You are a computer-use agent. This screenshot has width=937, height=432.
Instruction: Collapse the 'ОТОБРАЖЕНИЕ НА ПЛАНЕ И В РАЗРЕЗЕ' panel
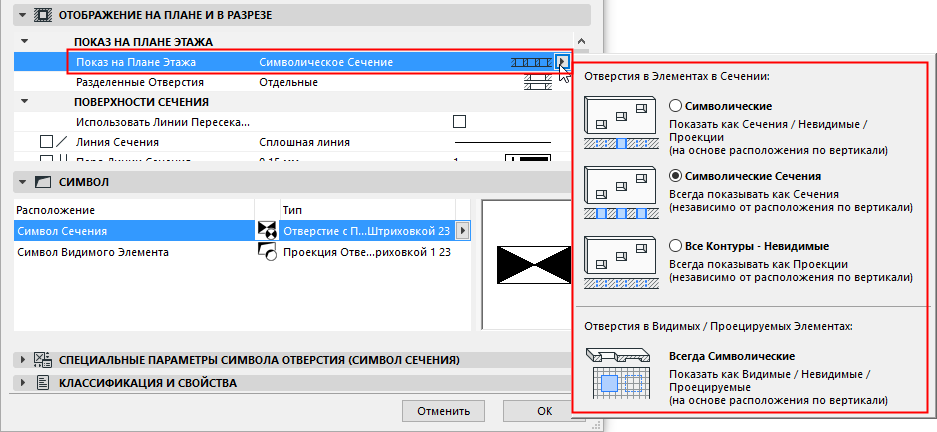23,16
